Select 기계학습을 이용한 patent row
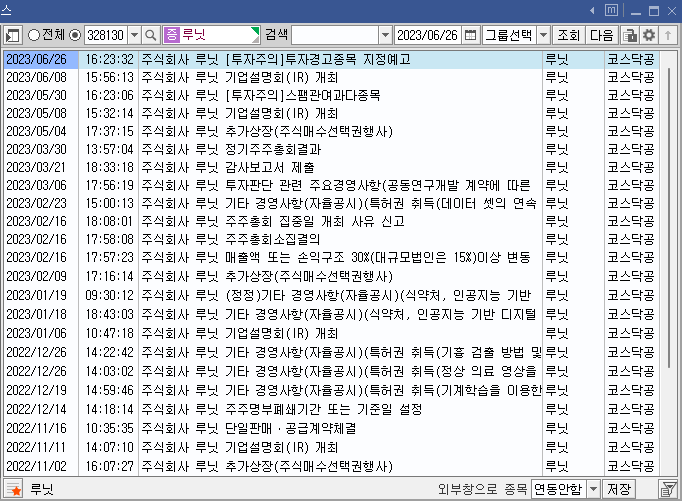Image resolution: width=682 pixels, height=501 pixels. coord(331,390)
